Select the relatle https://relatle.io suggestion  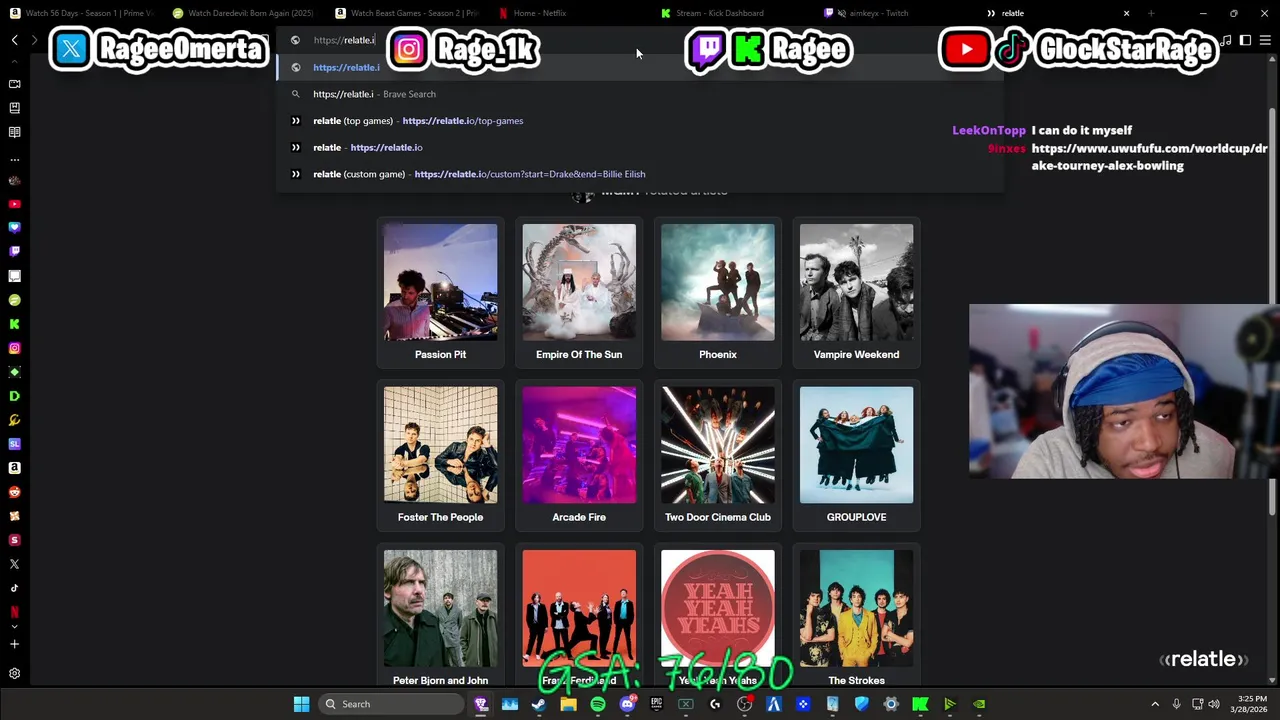640,147
